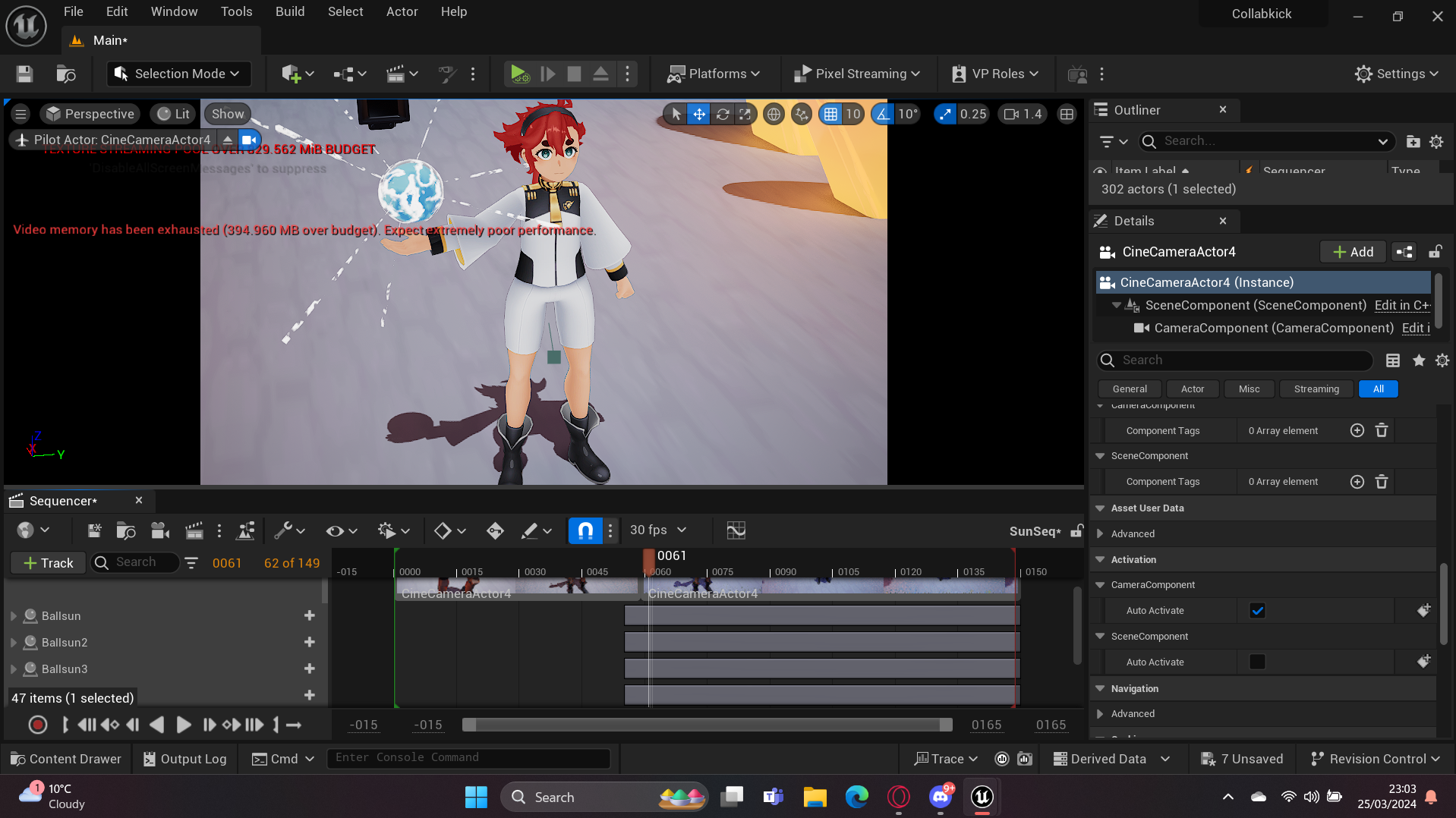Collapse the Activation section
Screen dimensions: 1456x818
coord(1100,560)
